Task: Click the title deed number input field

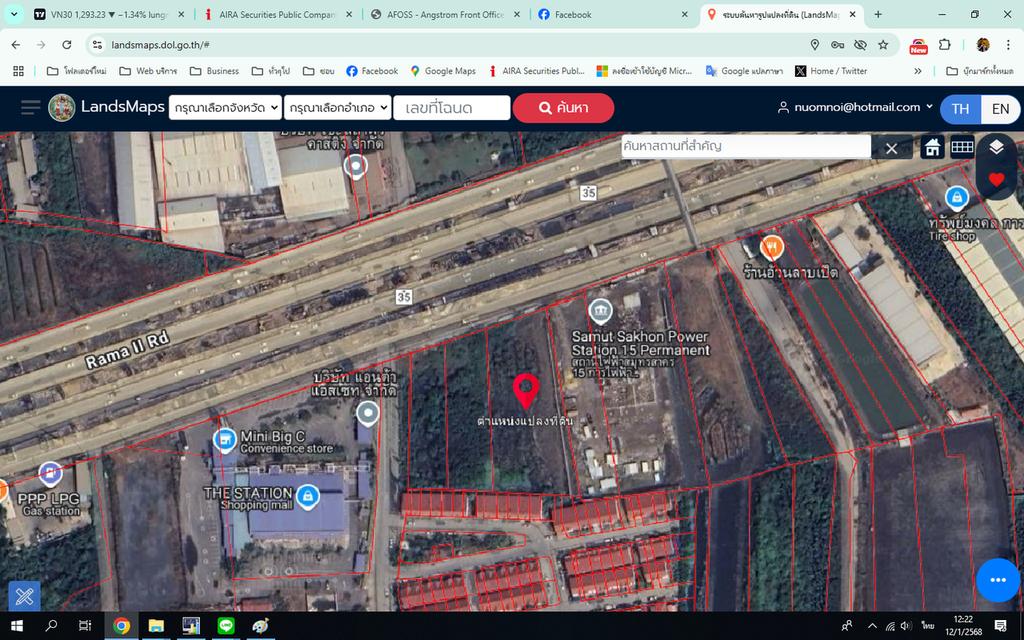Action: (451, 108)
